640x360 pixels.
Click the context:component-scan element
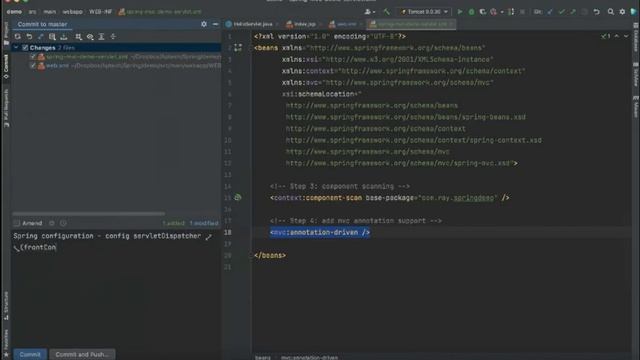(x=389, y=198)
